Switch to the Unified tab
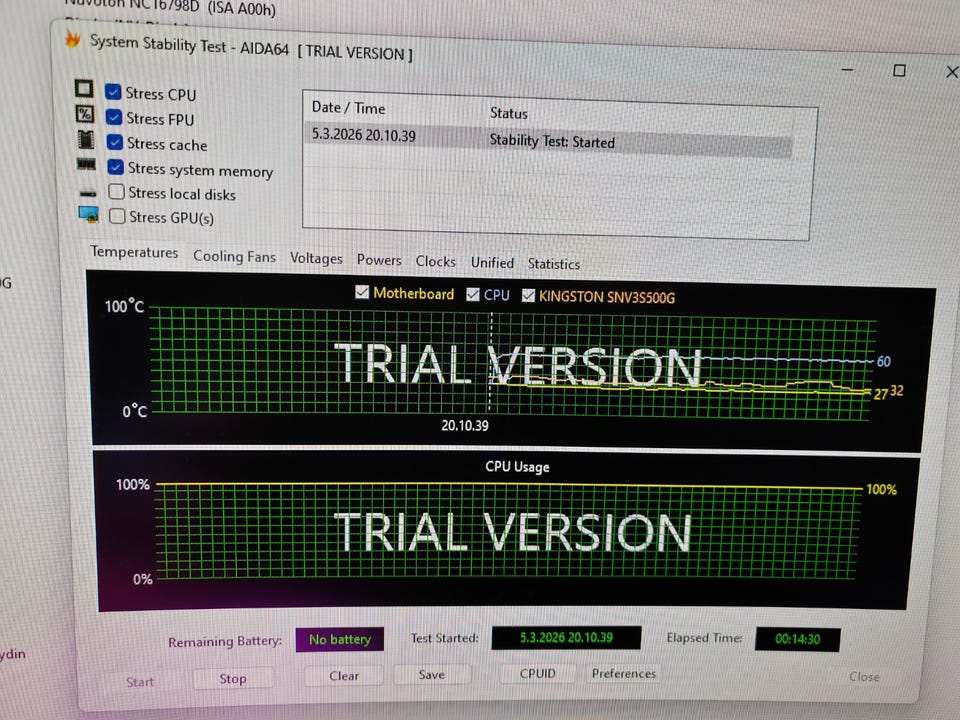Screen dimensions: 960x720 coord(492,263)
